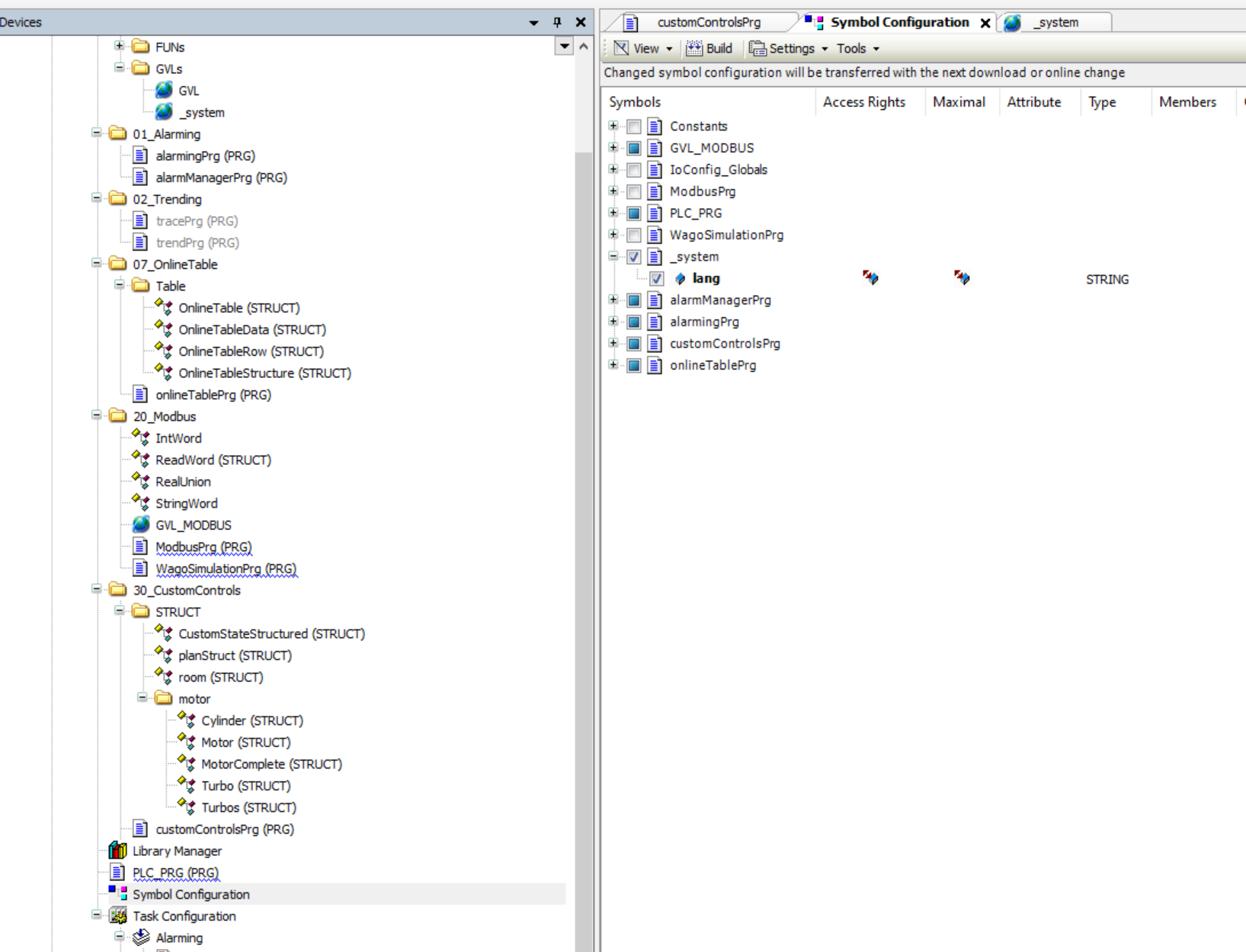Open the View toolbar menu

point(644,49)
